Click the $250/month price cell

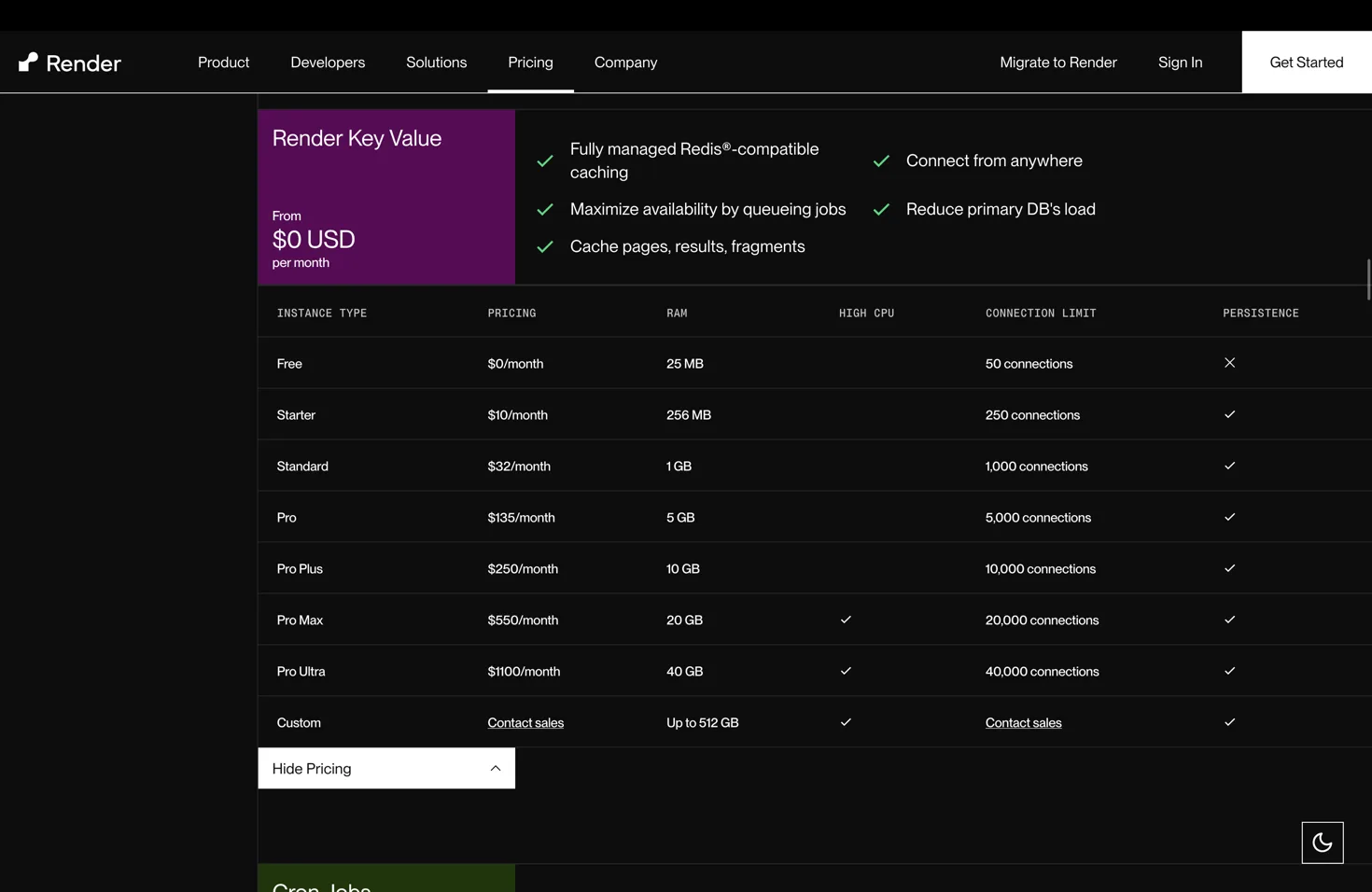(x=523, y=569)
